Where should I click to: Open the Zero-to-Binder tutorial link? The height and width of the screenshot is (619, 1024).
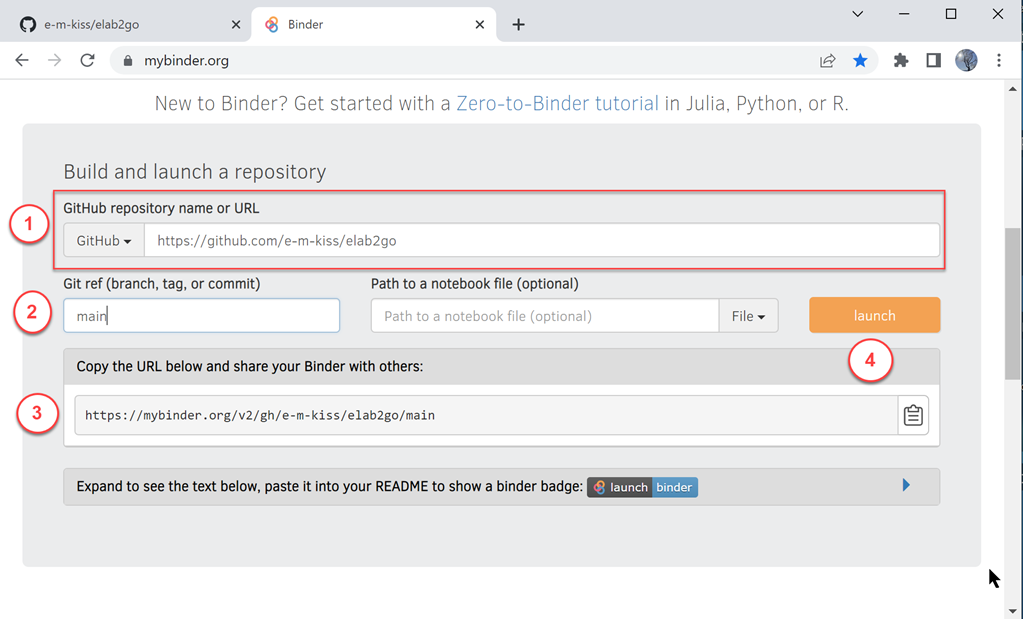[556, 103]
